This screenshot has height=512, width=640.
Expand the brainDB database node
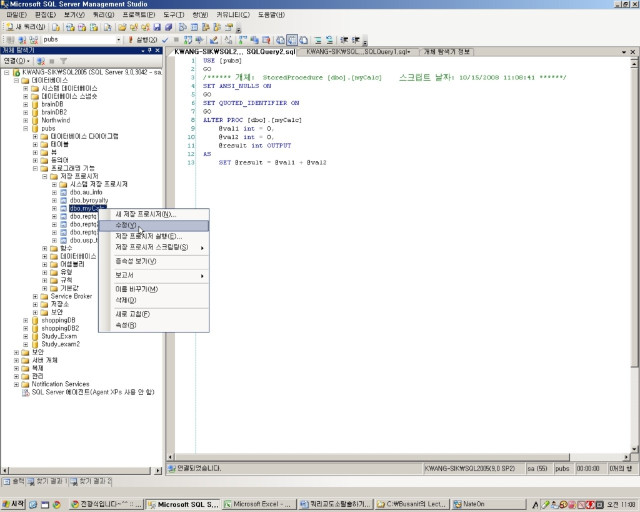(26, 104)
